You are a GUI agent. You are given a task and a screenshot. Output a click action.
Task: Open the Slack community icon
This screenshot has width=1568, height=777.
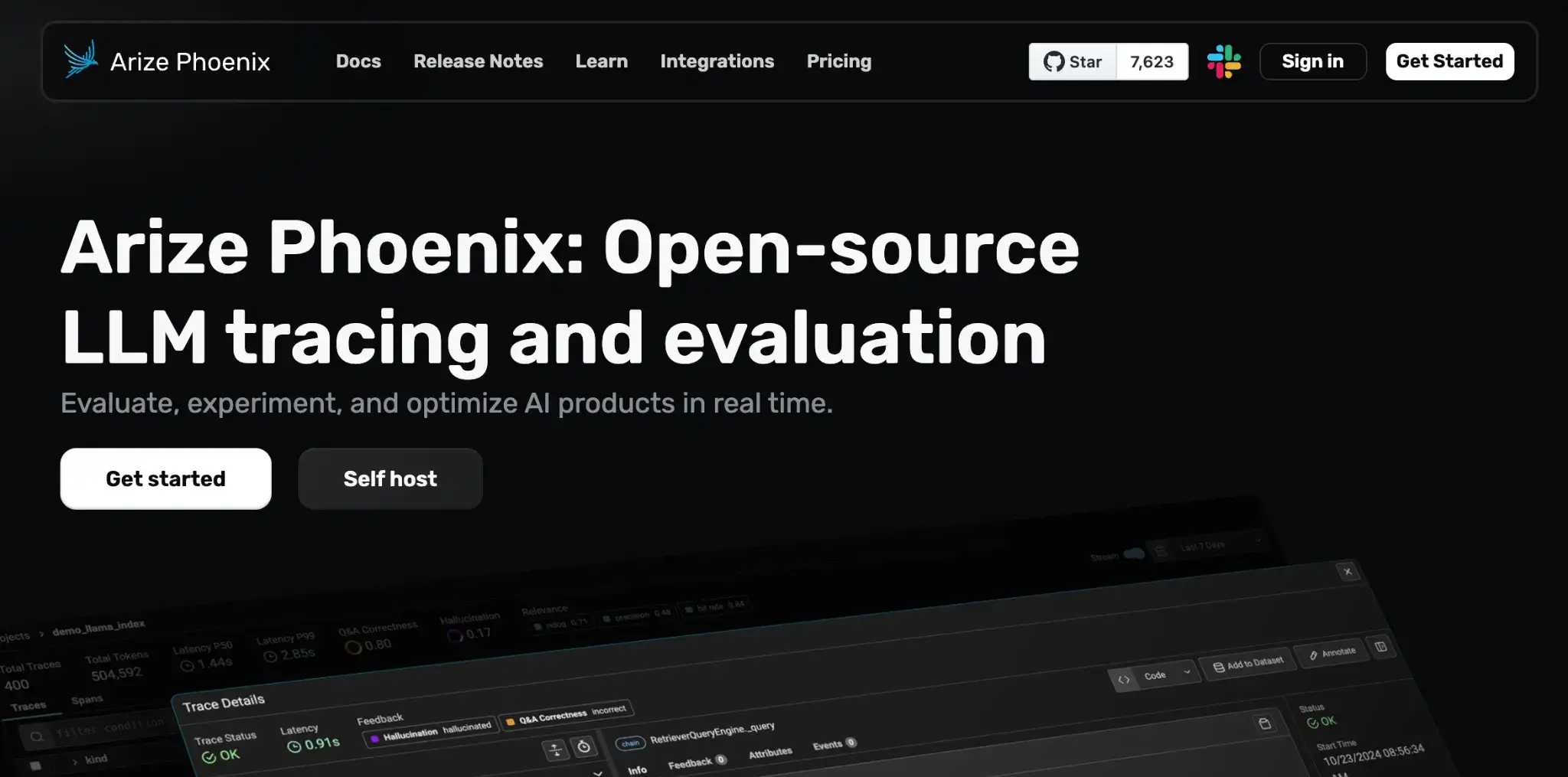coord(1223,61)
